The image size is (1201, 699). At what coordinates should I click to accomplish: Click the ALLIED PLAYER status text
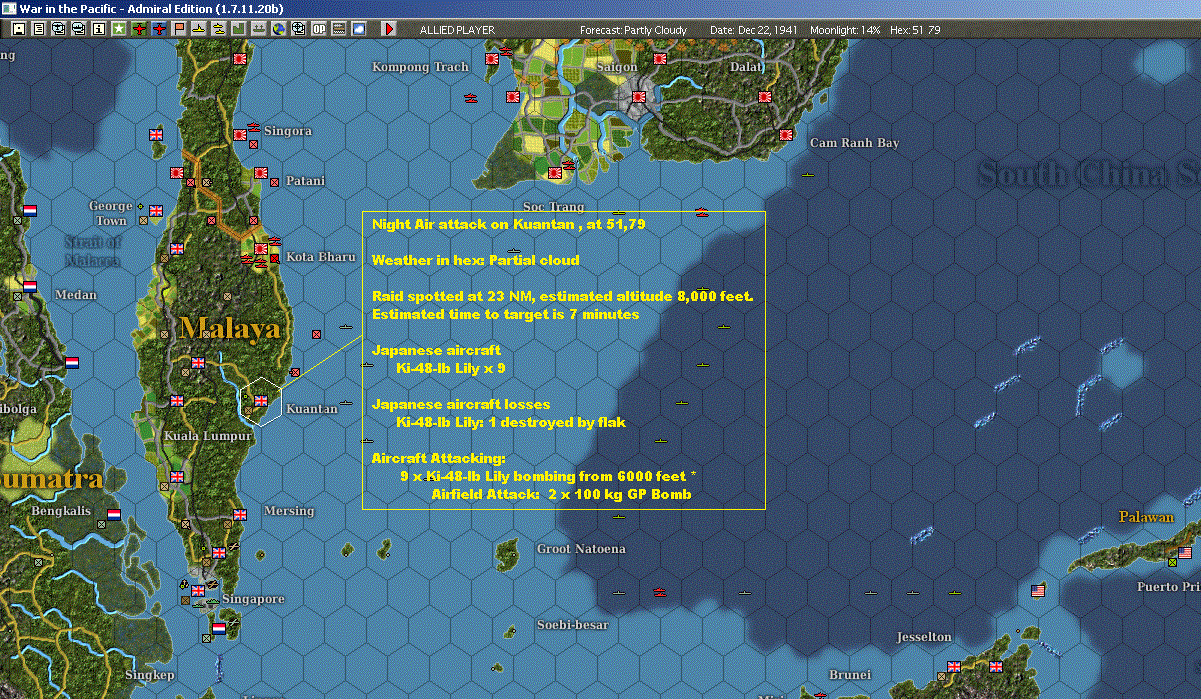click(457, 30)
